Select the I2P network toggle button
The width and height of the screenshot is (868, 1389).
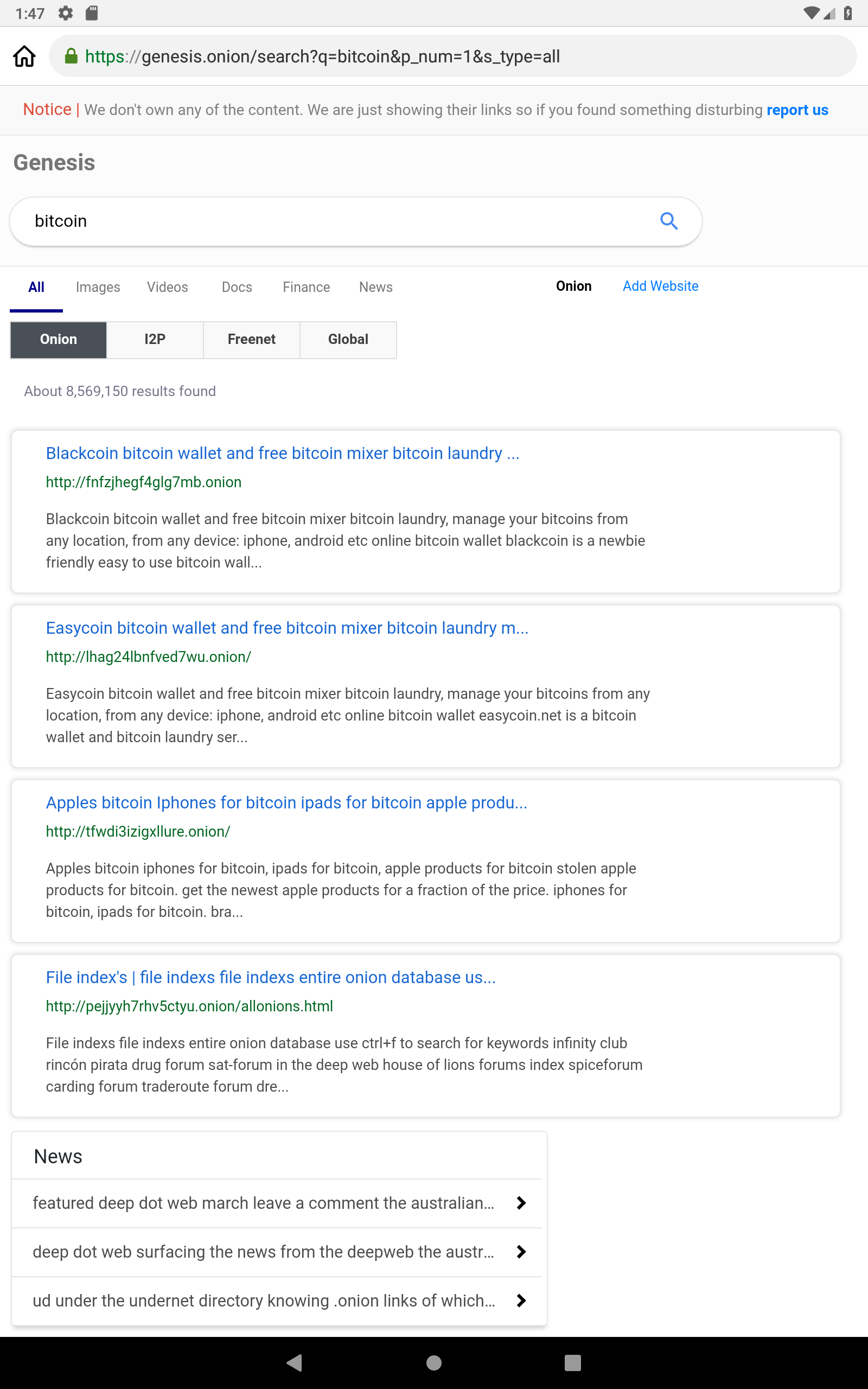click(x=155, y=340)
